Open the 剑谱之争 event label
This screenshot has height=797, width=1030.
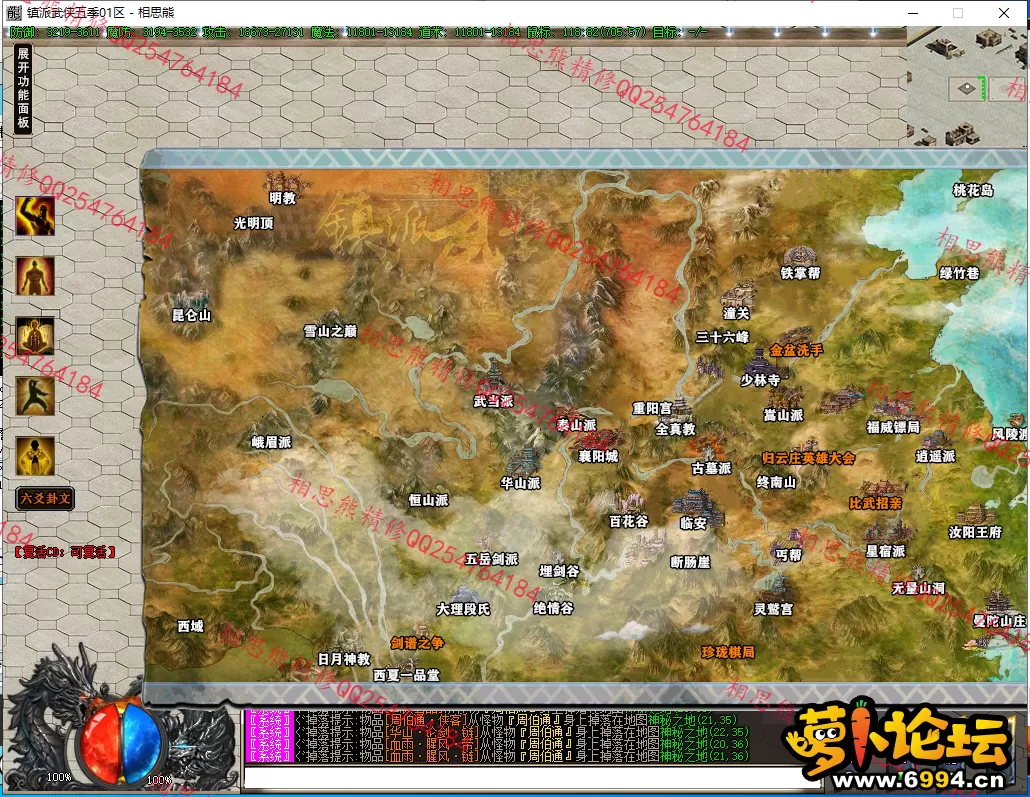tap(417, 643)
